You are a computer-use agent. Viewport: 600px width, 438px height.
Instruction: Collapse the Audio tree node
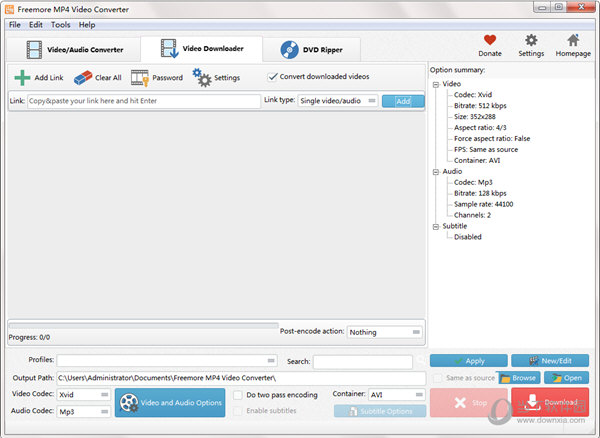436,172
